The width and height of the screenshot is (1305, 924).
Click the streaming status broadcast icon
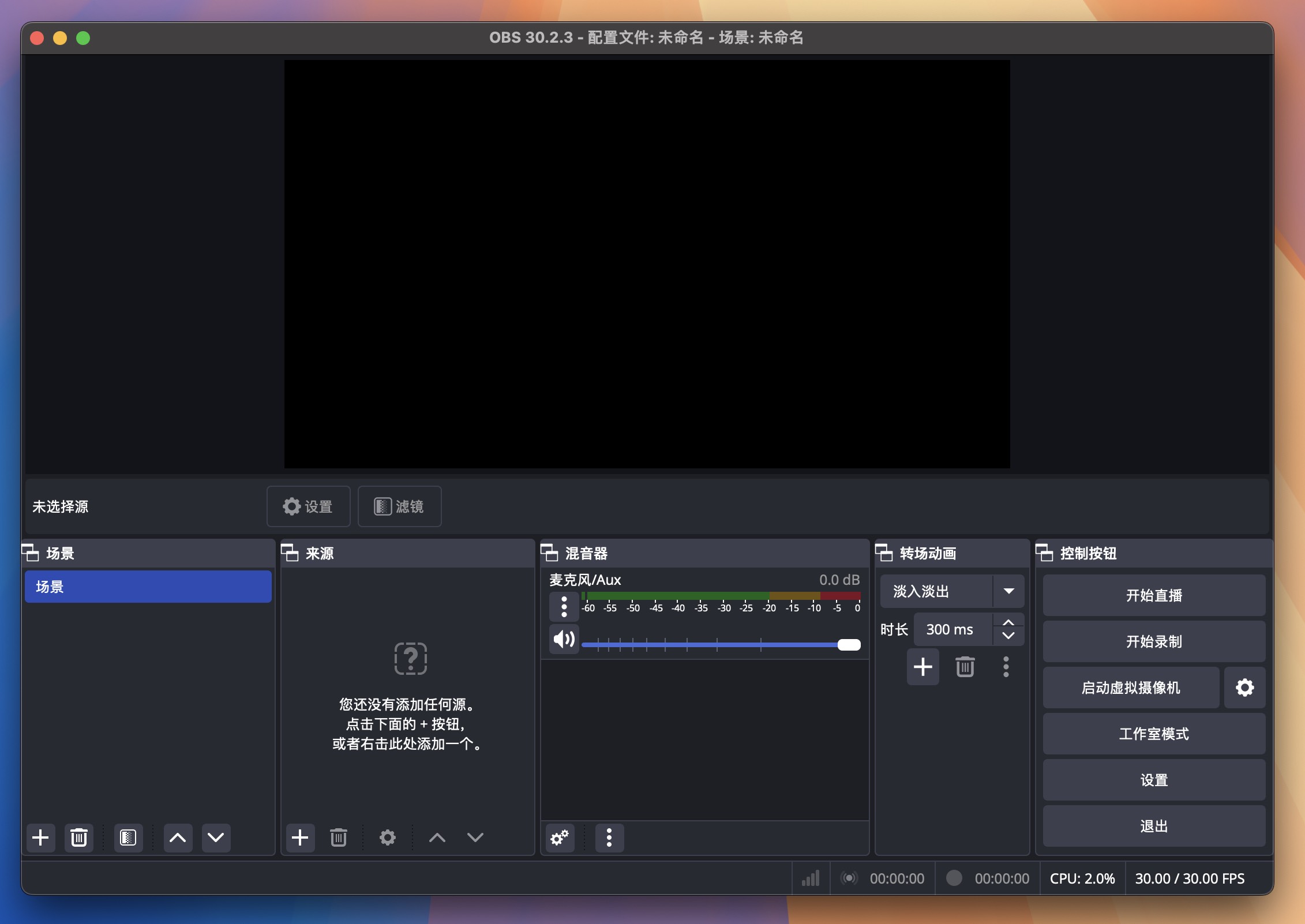coord(849,878)
